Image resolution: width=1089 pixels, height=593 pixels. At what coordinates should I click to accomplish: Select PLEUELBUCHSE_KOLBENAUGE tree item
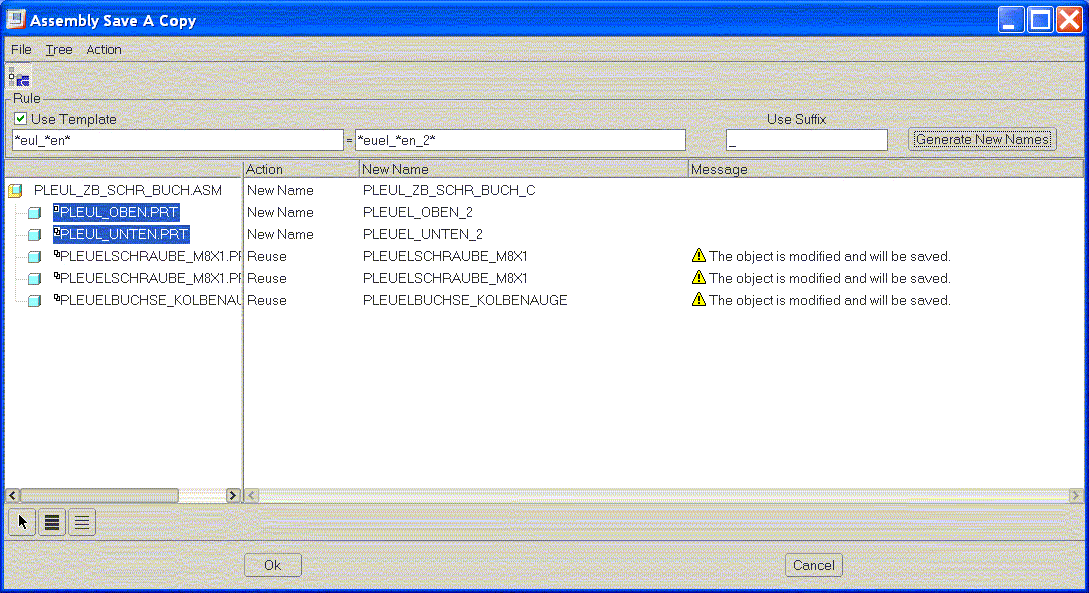click(x=148, y=300)
